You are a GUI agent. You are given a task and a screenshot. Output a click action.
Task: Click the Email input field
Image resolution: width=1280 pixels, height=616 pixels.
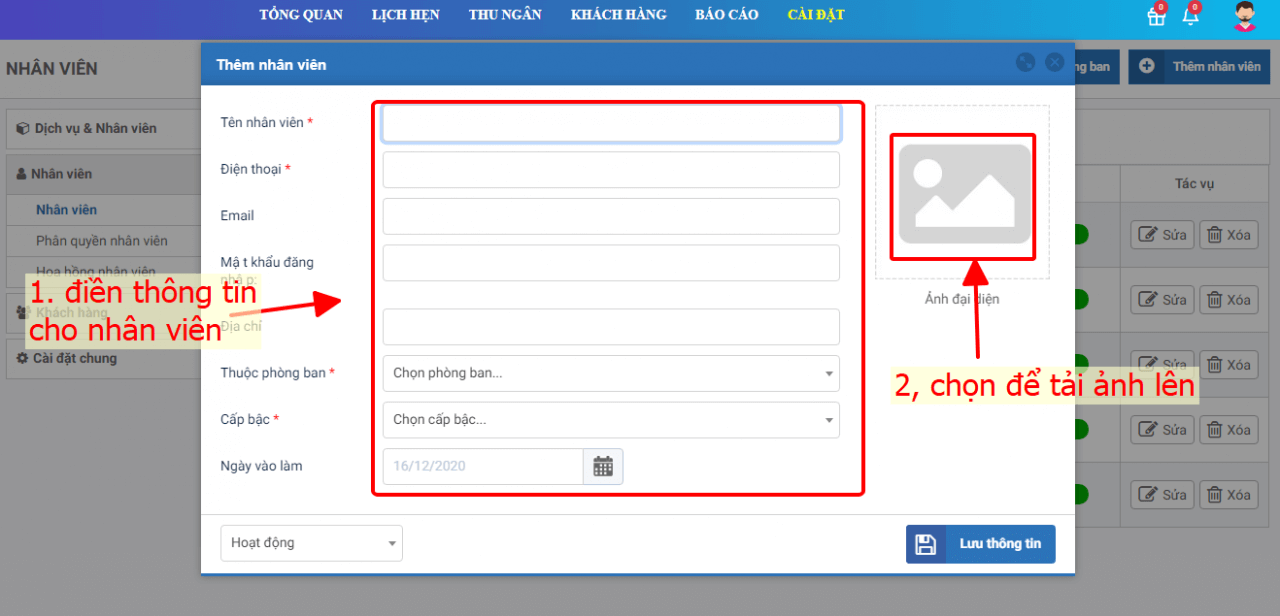coord(610,216)
